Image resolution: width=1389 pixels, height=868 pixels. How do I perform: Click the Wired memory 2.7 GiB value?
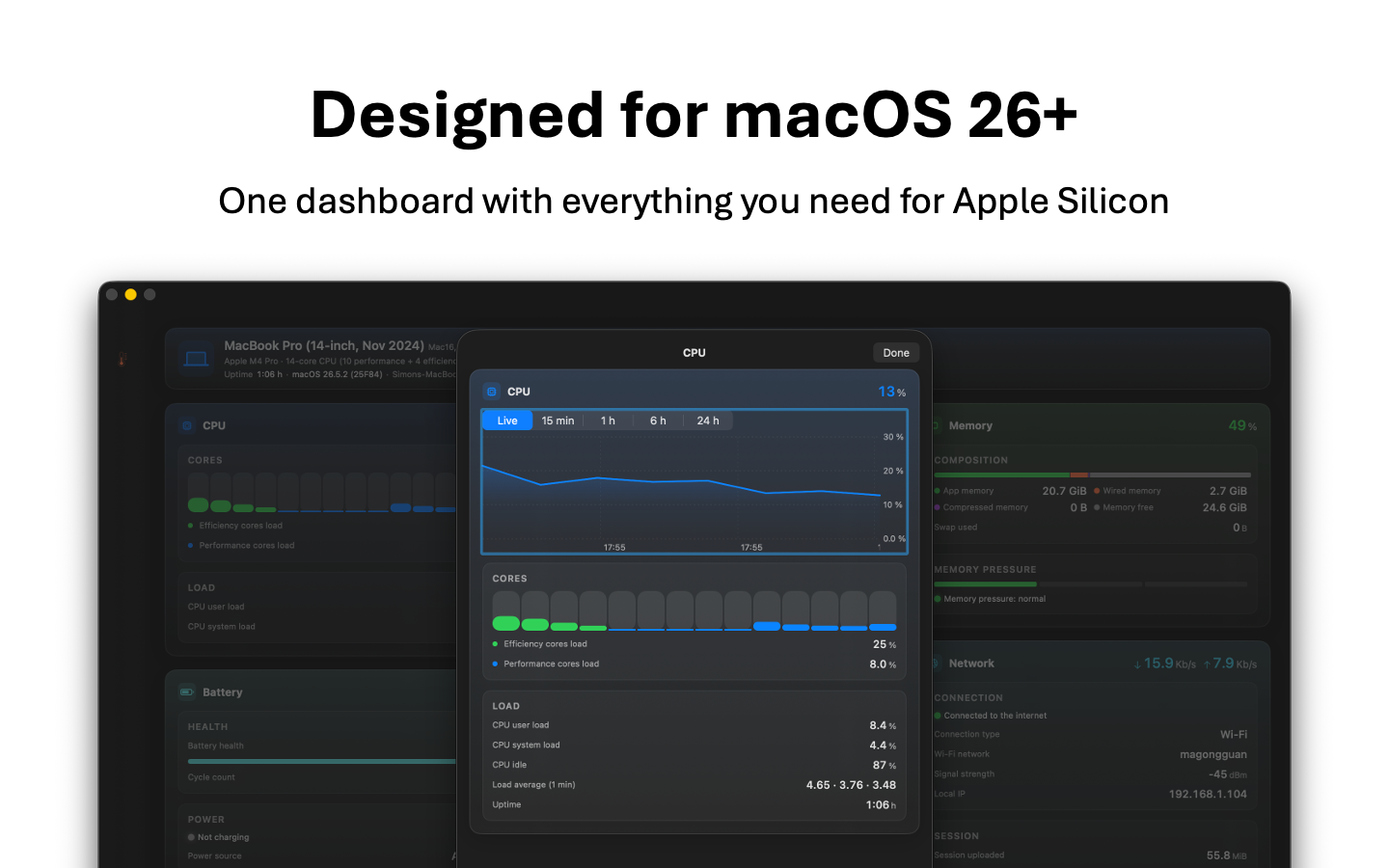pos(1228,491)
